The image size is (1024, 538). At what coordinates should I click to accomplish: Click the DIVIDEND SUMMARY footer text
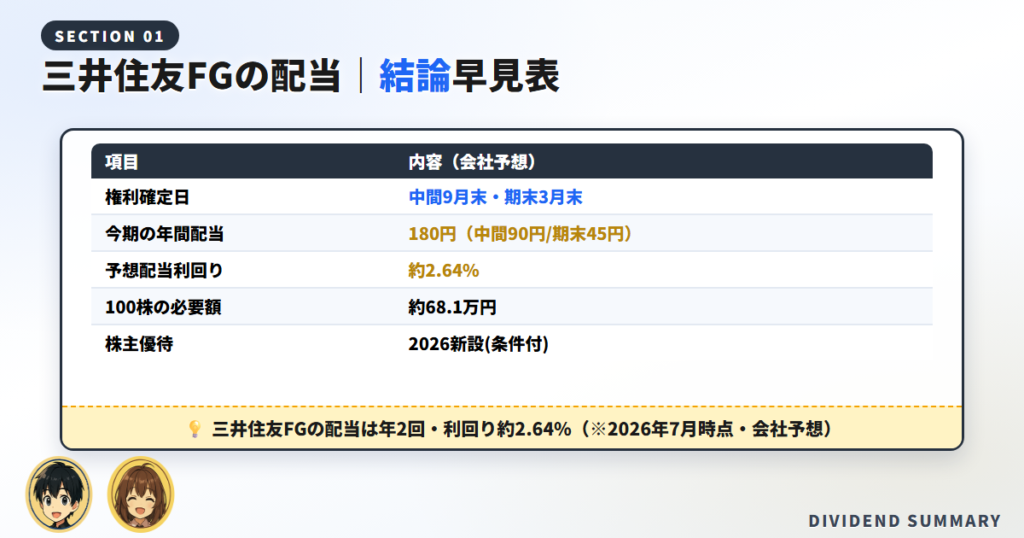click(904, 521)
